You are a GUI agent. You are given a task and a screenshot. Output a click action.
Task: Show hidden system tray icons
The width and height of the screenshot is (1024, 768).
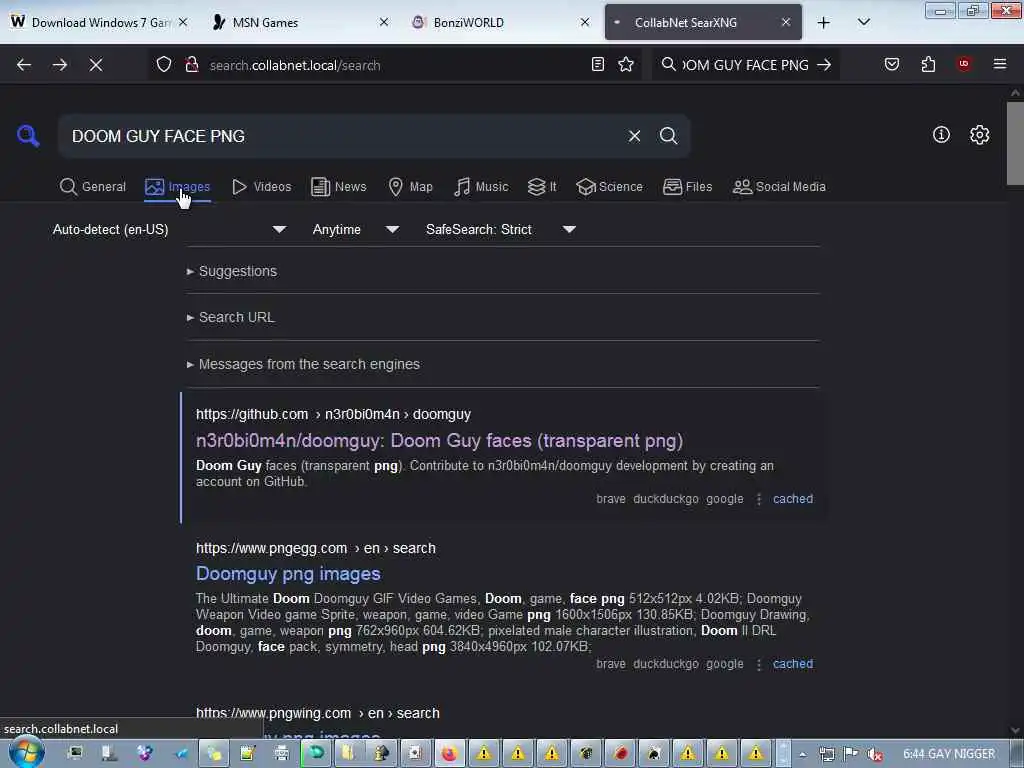(x=803, y=754)
